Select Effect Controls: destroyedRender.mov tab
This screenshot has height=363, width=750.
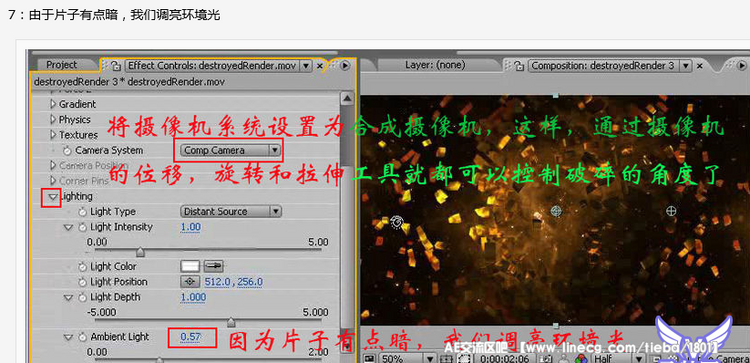[212, 66]
